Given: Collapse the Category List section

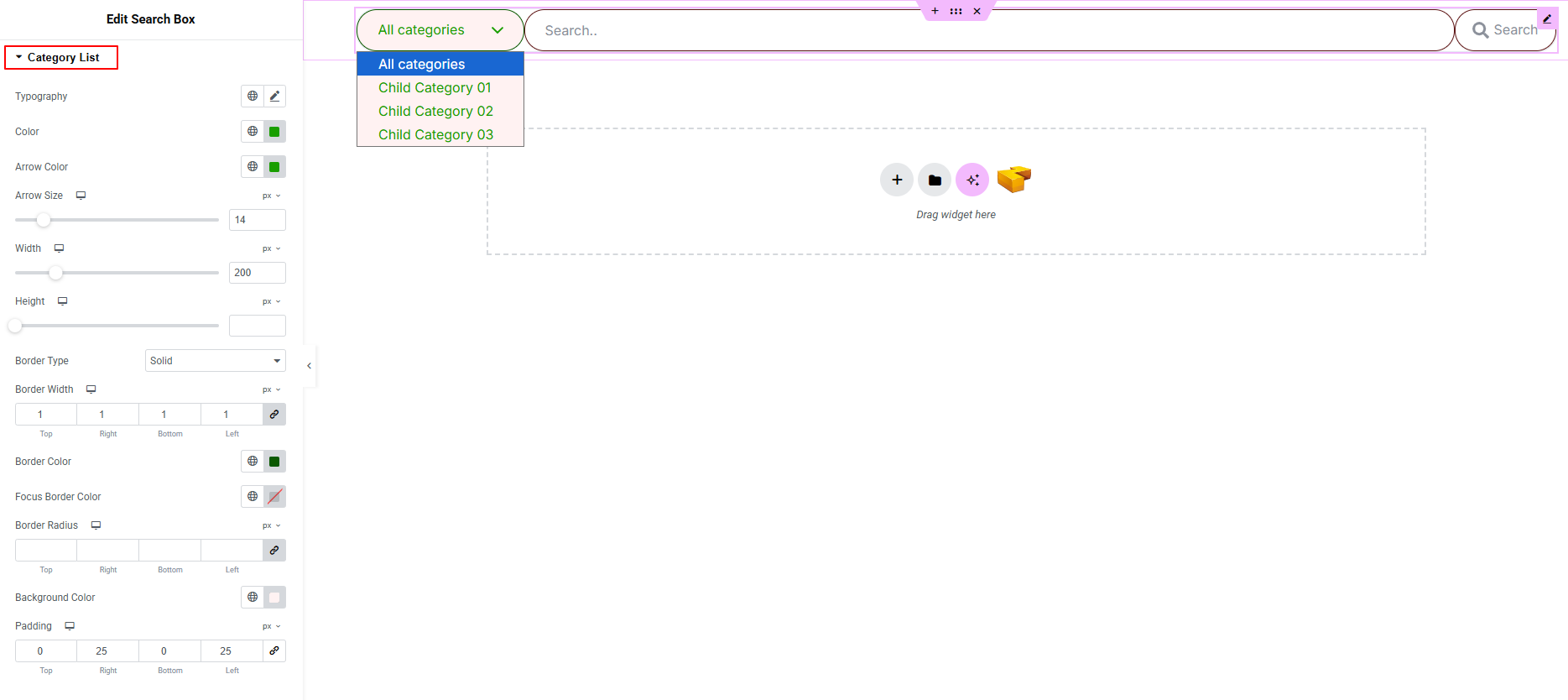Looking at the screenshot, I should point(61,58).
